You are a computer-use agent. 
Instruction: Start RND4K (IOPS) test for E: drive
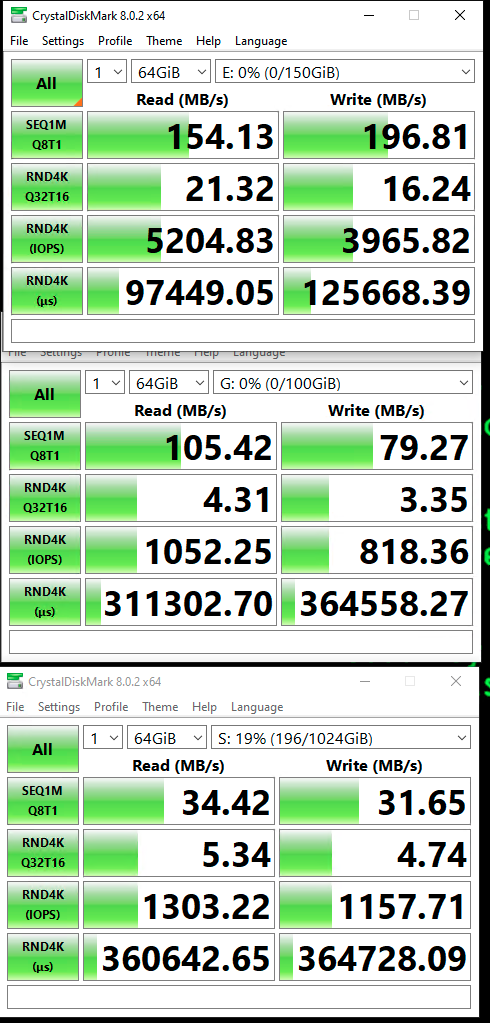click(x=47, y=239)
